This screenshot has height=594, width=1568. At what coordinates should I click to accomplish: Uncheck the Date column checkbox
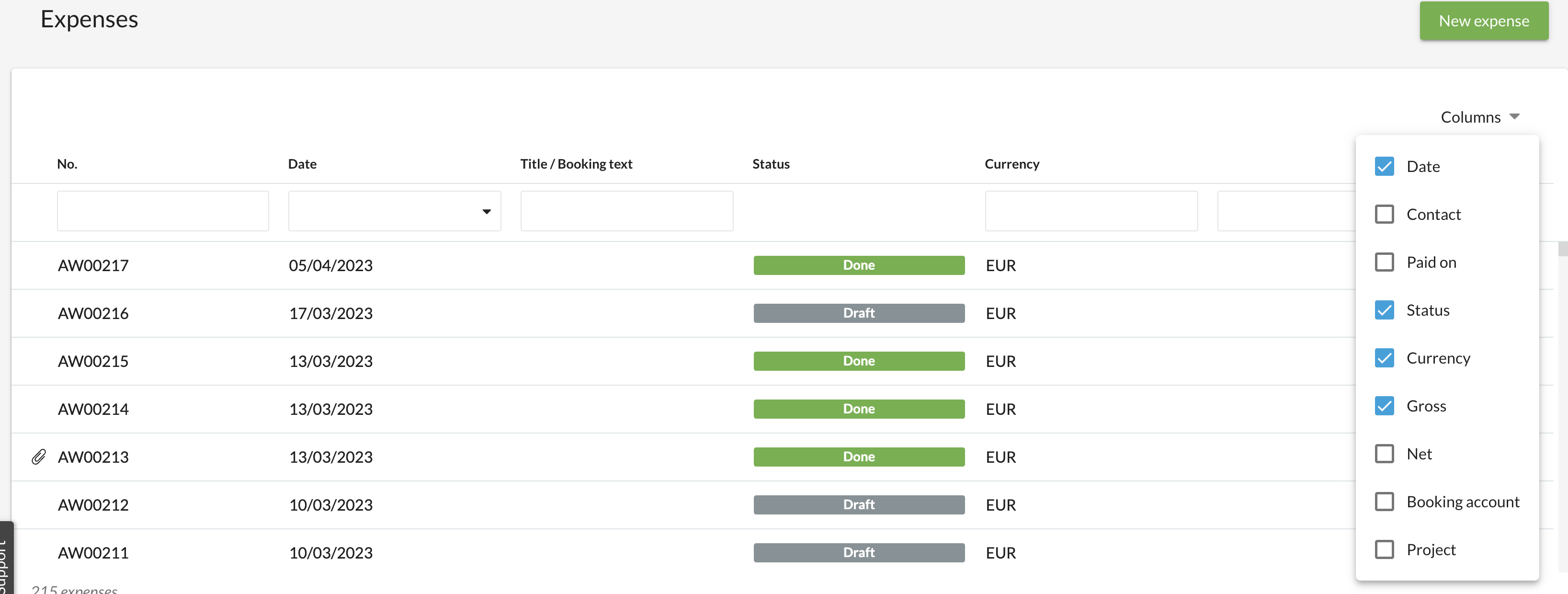tap(1384, 167)
